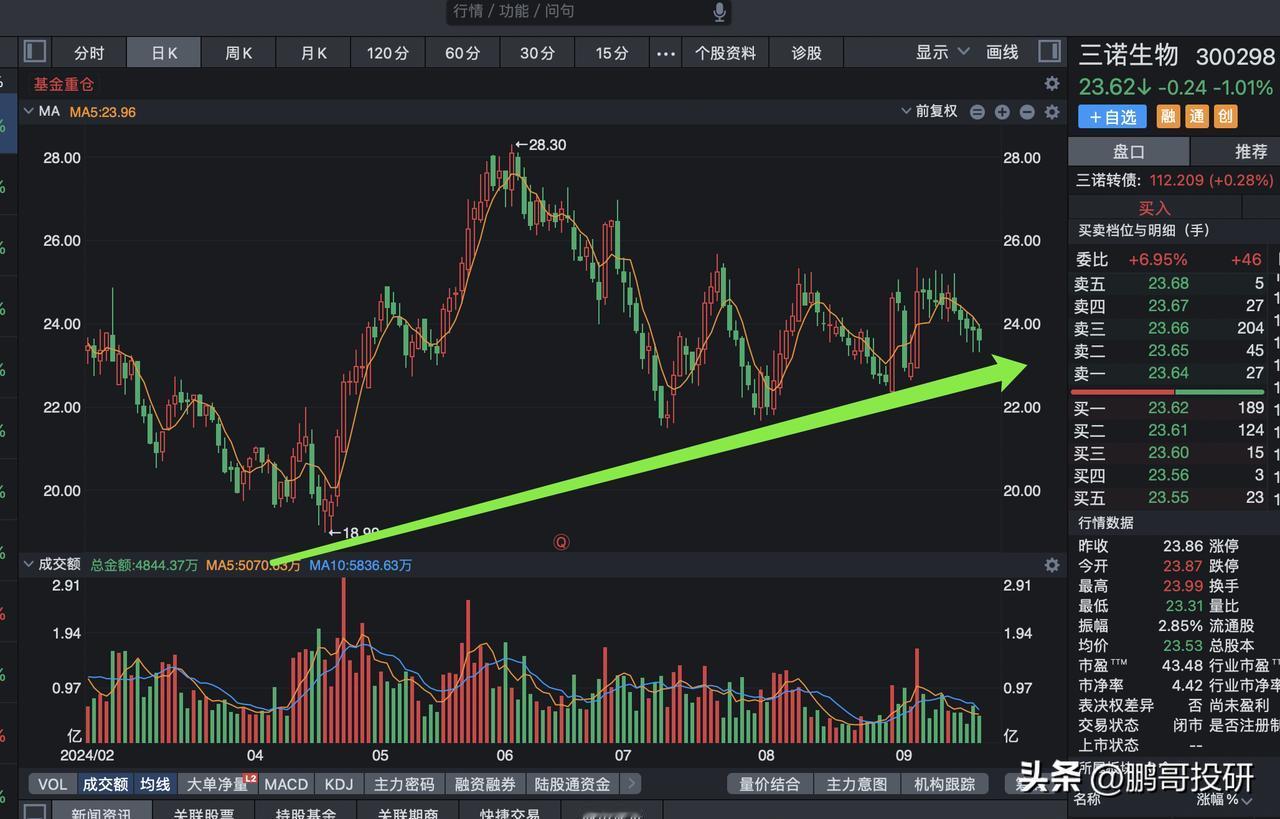This screenshot has height=819, width=1280.
Task: Click the first minus icon beside 前复权
Action: click(x=977, y=112)
